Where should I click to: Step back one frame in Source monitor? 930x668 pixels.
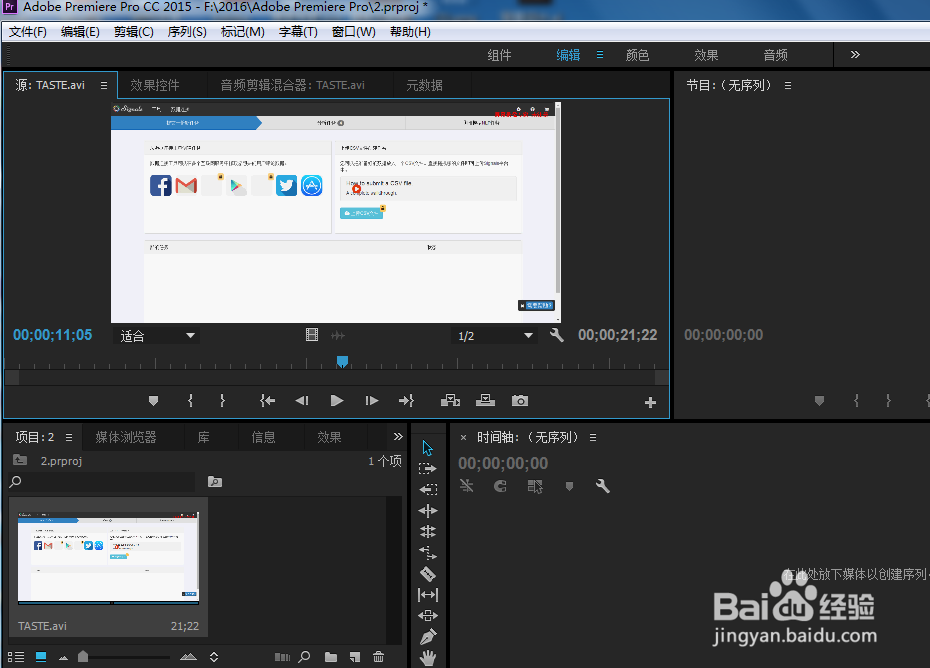[302, 401]
